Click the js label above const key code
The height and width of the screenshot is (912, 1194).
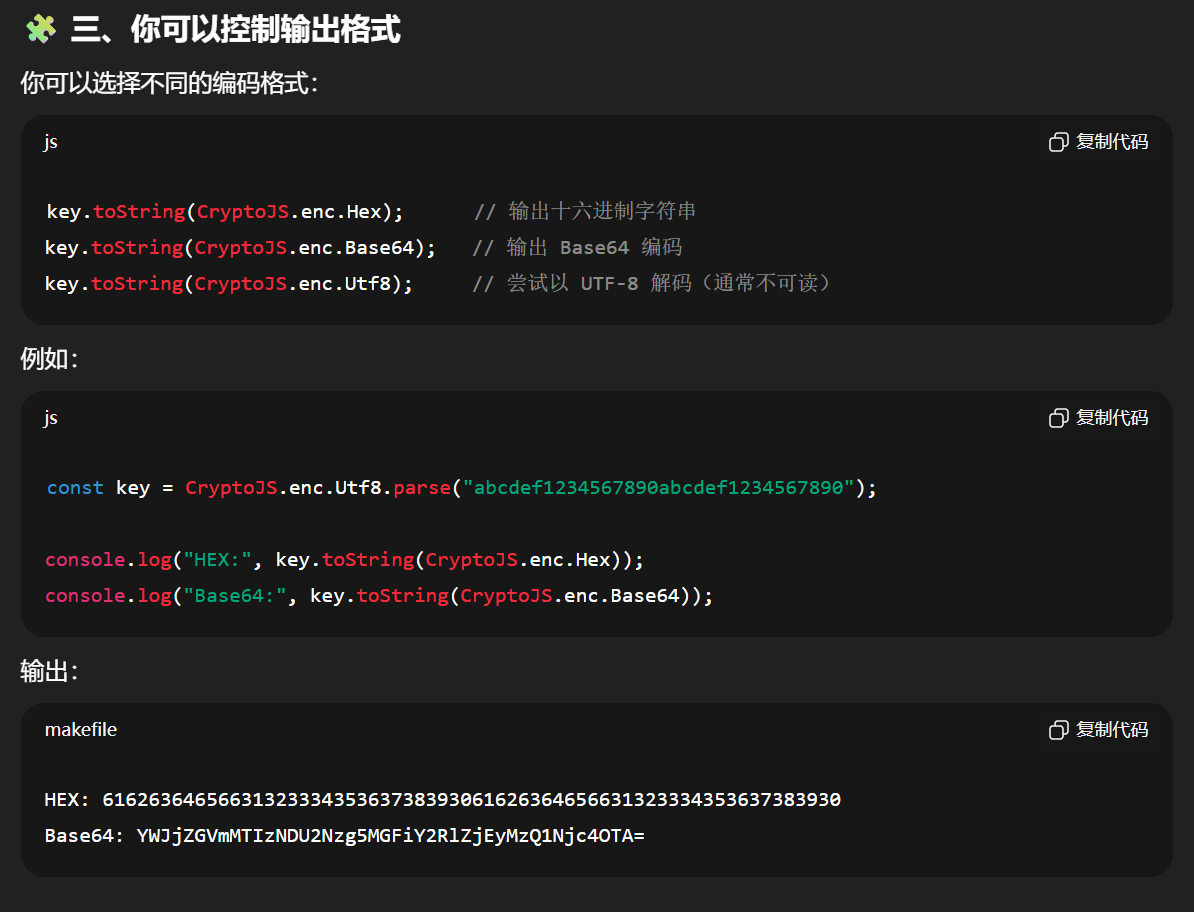pyautogui.click(x=51, y=418)
